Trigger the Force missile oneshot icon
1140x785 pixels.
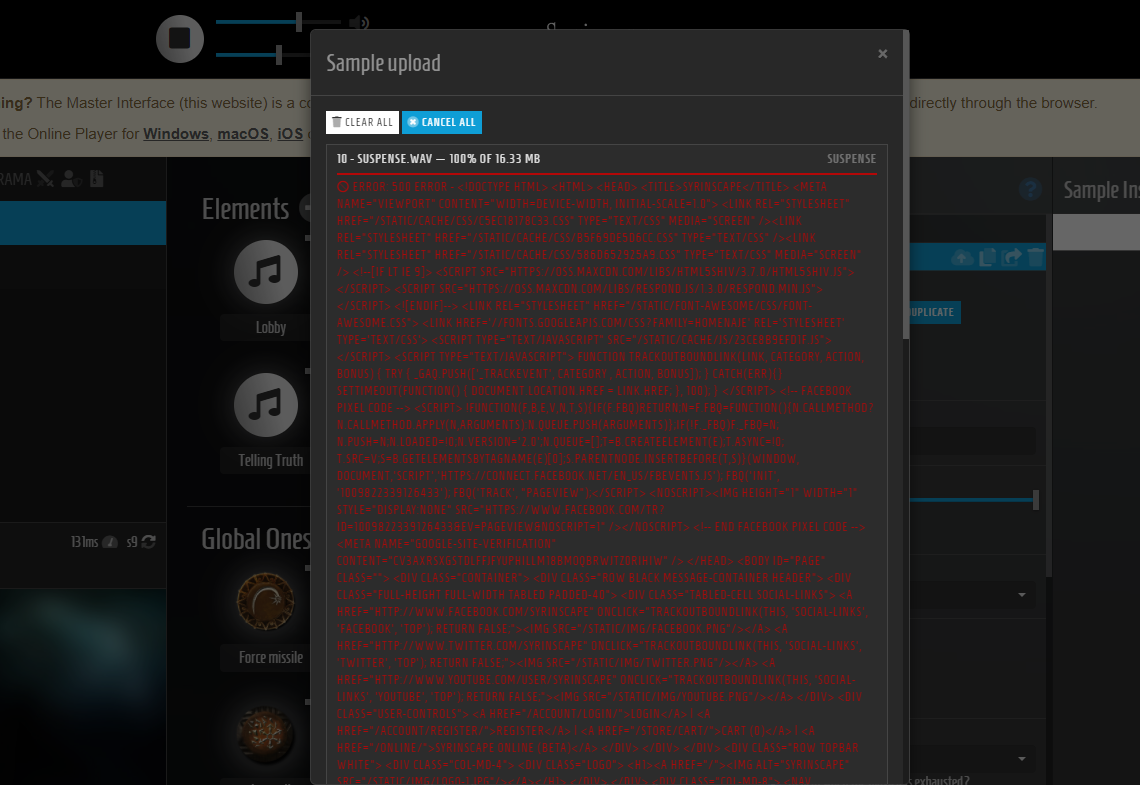click(x=266, y=602)
